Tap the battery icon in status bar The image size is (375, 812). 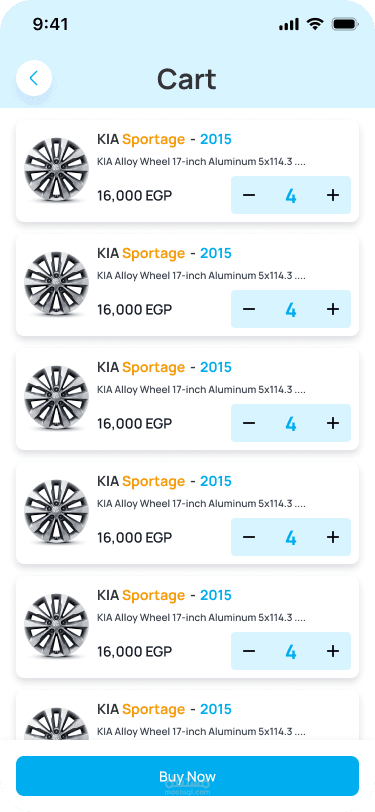[345, 24]
